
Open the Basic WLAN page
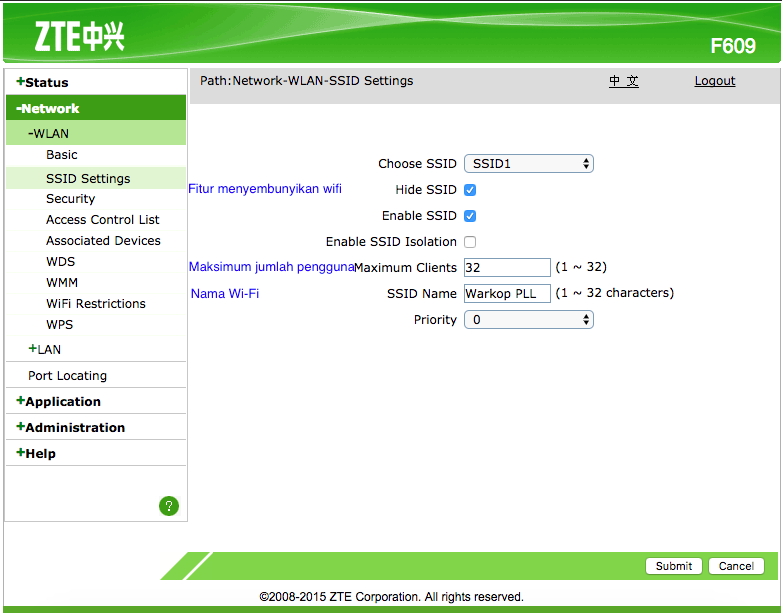click(x=62, y=155)
